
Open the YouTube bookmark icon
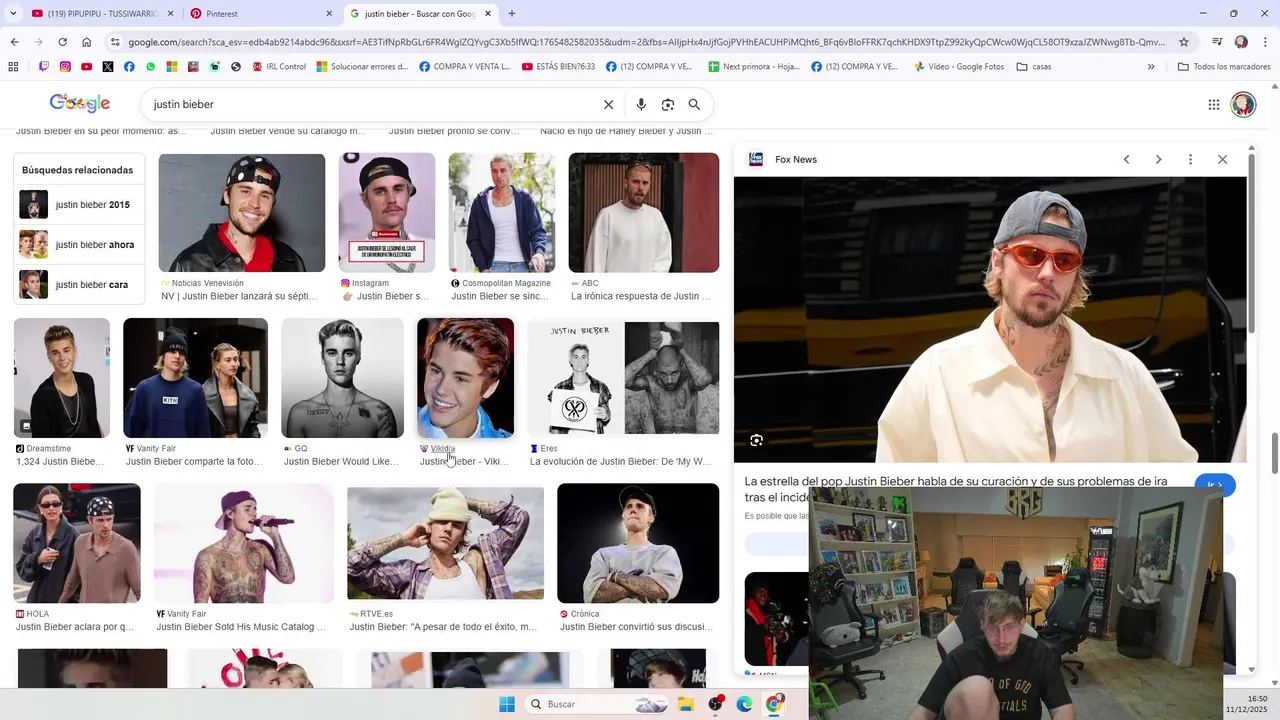click(87, 67)
